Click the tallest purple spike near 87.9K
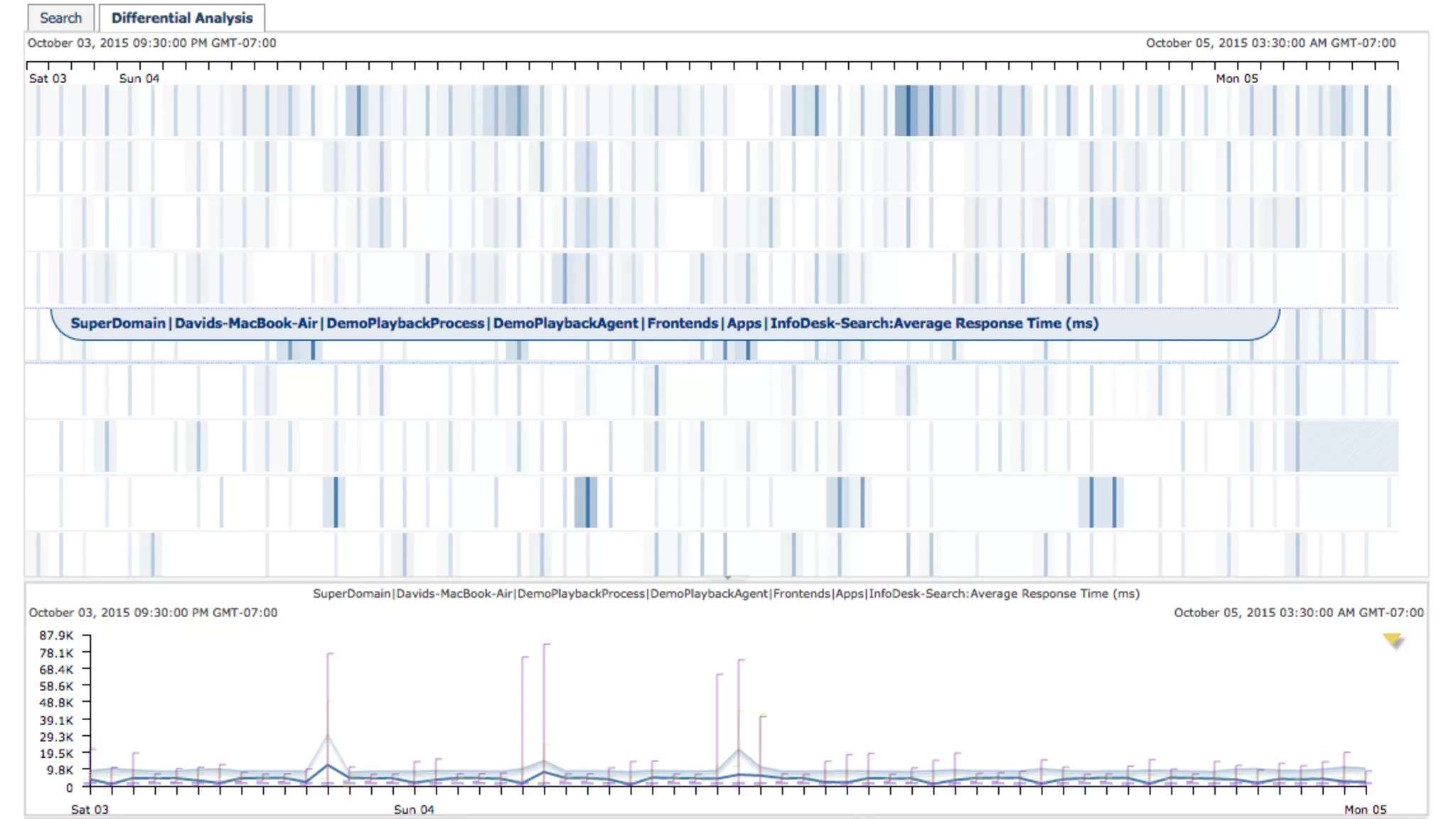 coord(545,647)
